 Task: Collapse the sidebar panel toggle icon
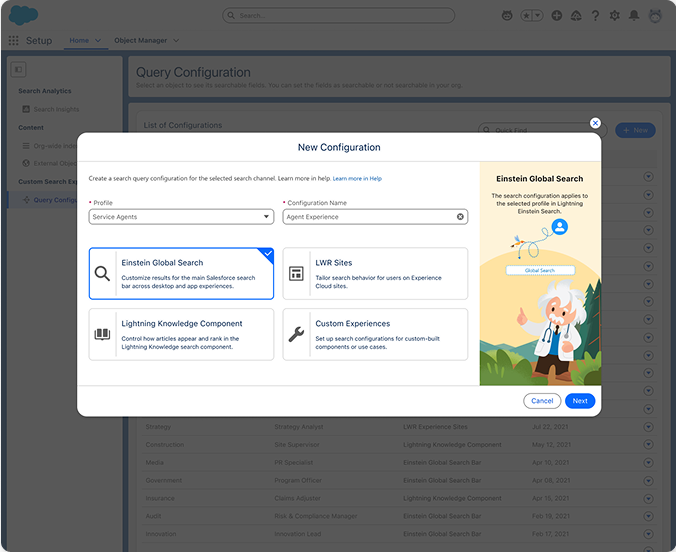pos(18,69)
